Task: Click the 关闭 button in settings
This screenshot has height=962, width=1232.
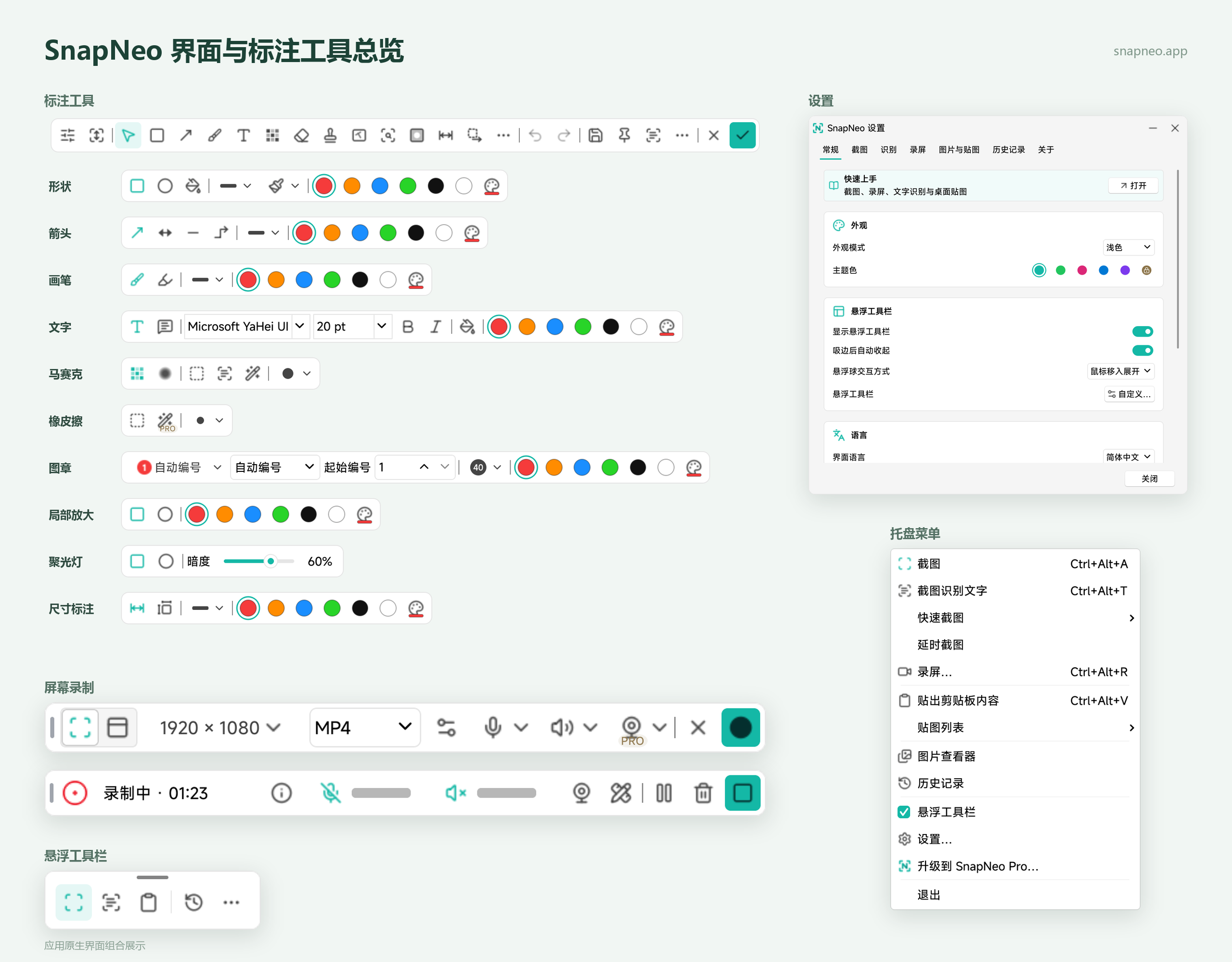Action: [x=1149, y=479]
